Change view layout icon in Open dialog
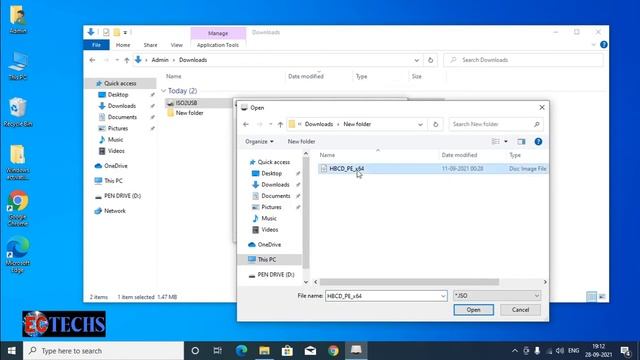 [496, 142]
